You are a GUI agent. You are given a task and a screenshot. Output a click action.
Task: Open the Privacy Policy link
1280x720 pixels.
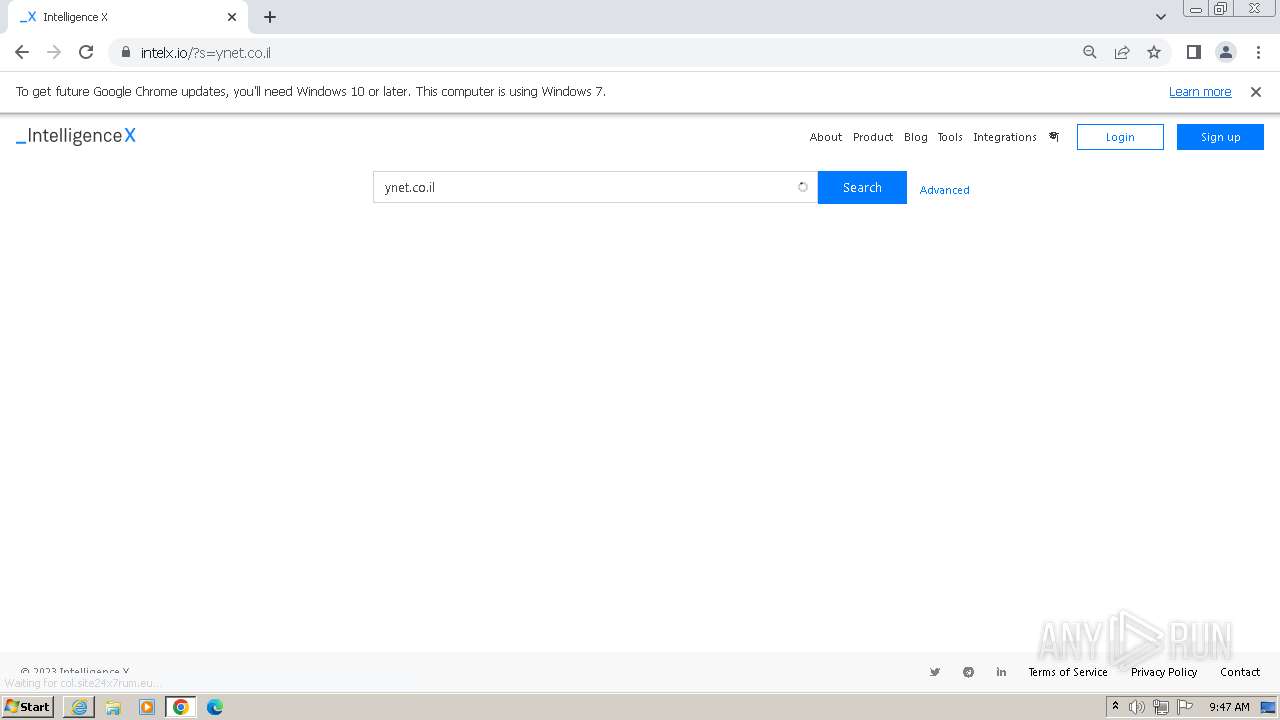1164,672
